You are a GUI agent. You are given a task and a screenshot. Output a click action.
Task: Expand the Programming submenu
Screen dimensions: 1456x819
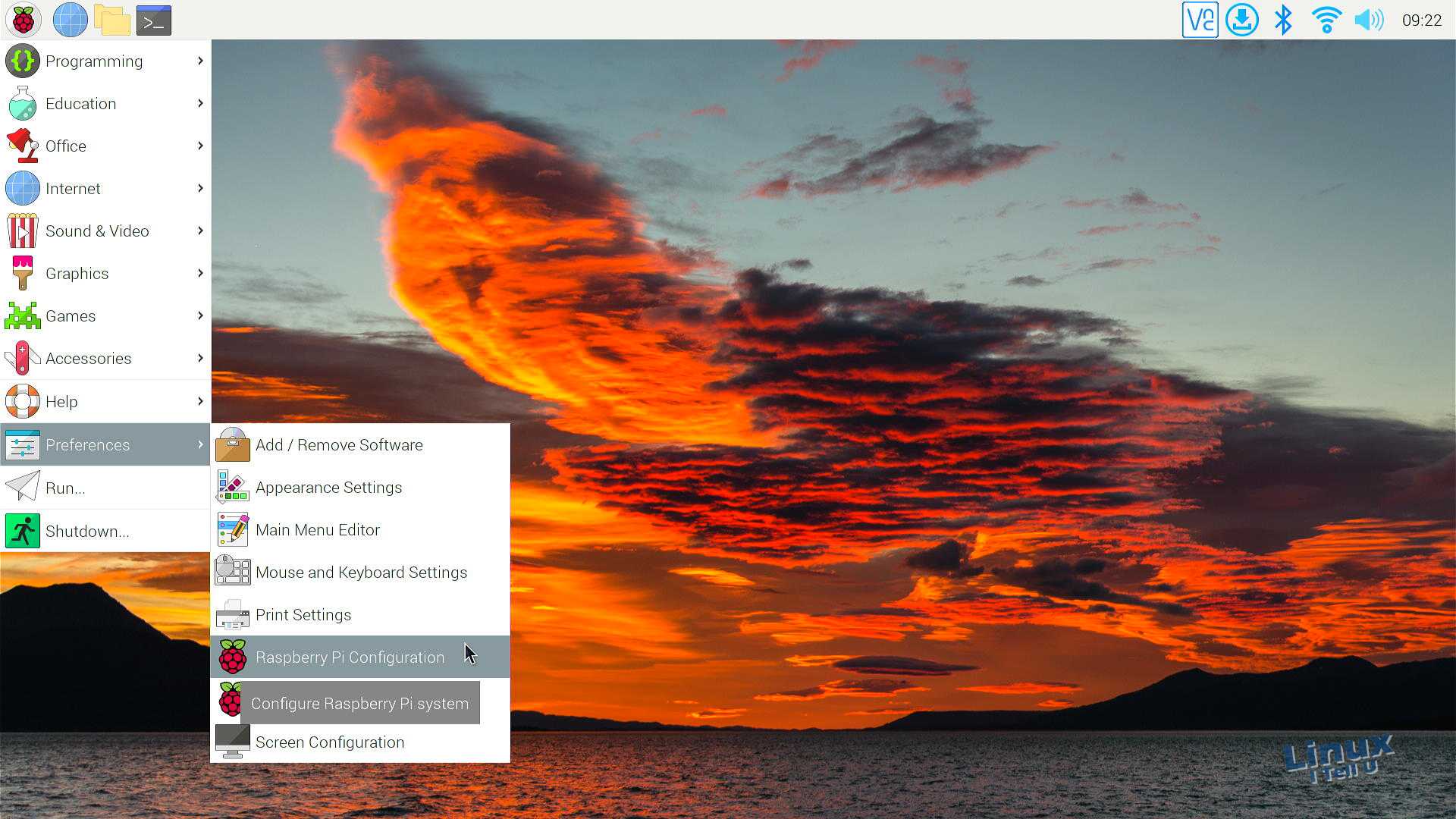point(94,61)
